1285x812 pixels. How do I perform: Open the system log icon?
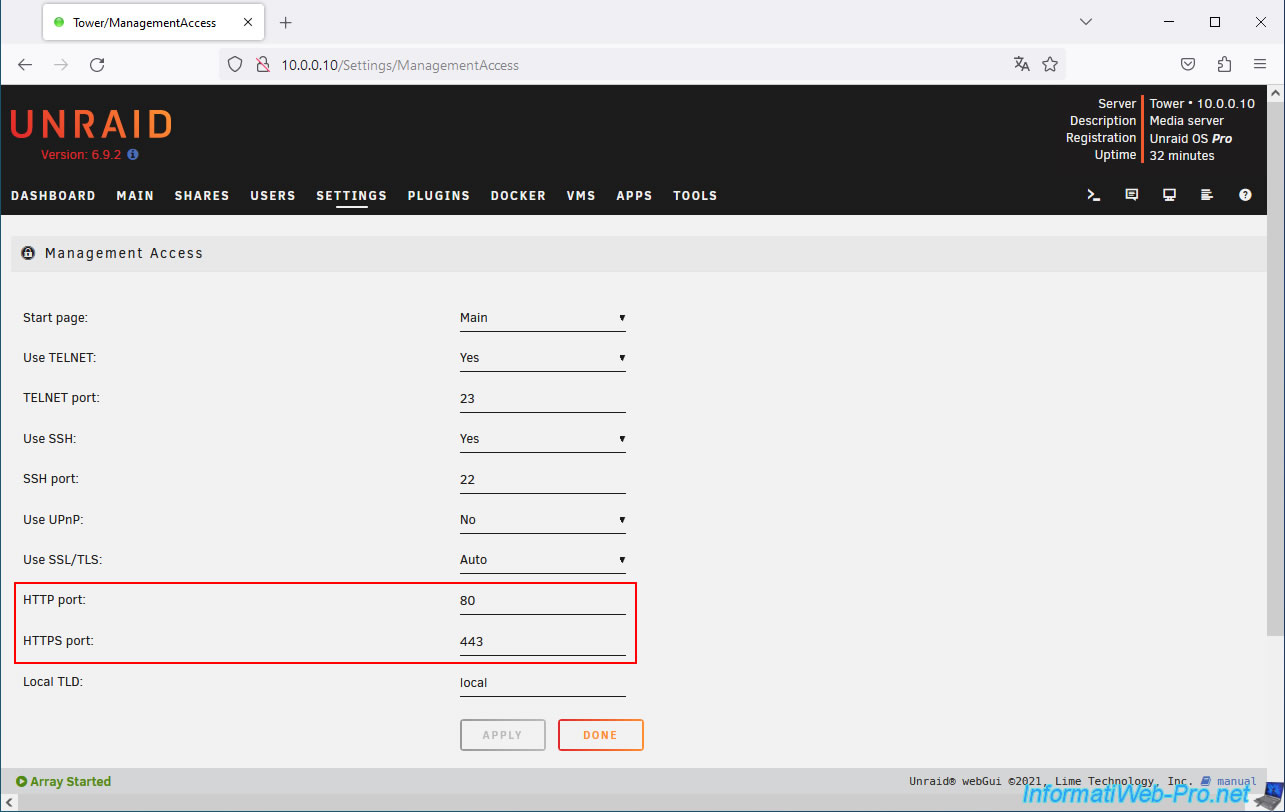1207,196
